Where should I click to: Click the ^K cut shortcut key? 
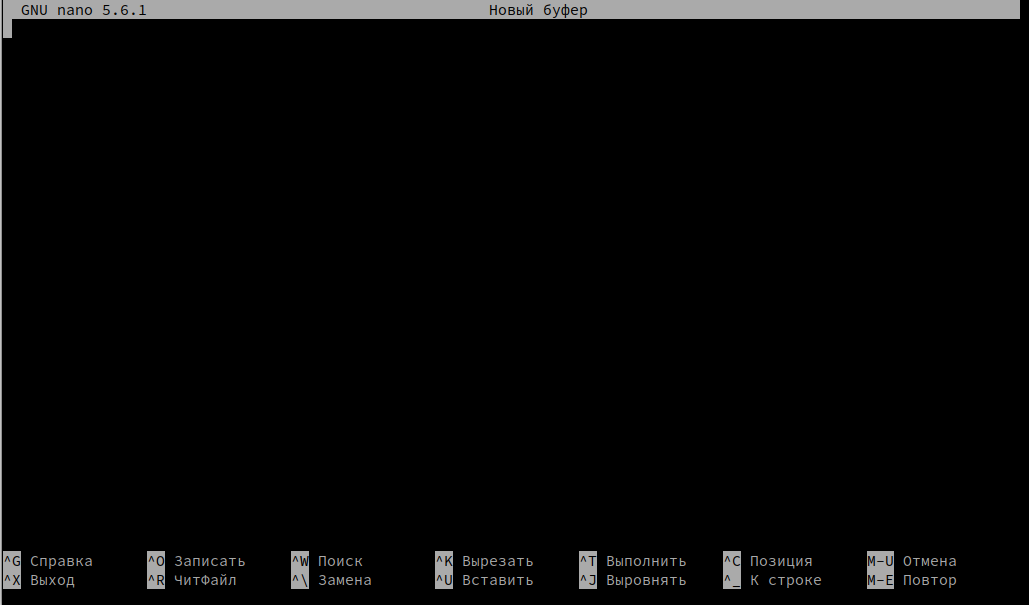[444, 561]
